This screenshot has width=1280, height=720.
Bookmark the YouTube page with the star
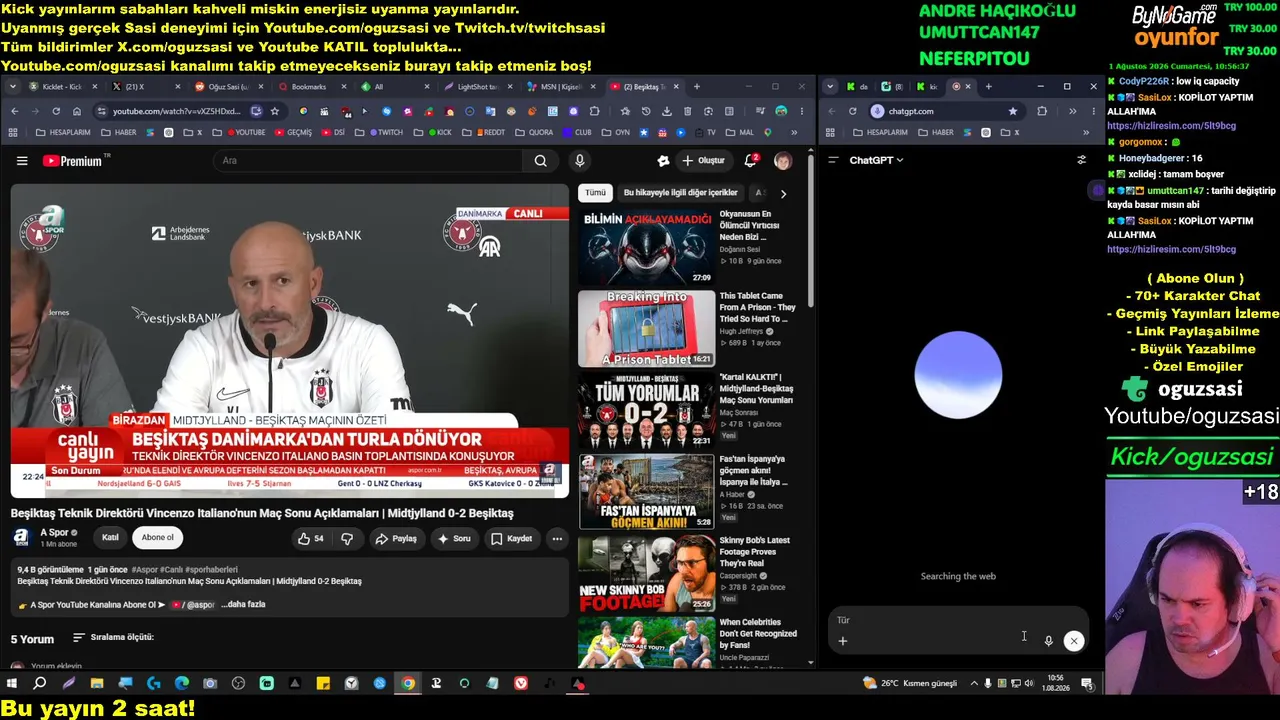coord(275,111)
